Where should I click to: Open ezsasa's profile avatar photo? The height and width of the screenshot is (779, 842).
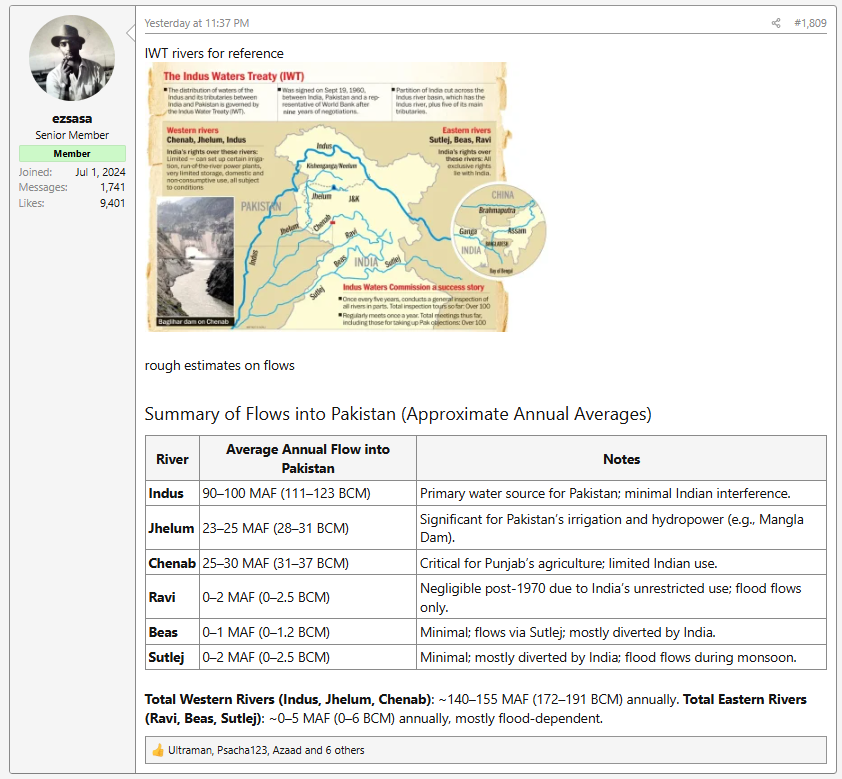(x=72, y=58)
